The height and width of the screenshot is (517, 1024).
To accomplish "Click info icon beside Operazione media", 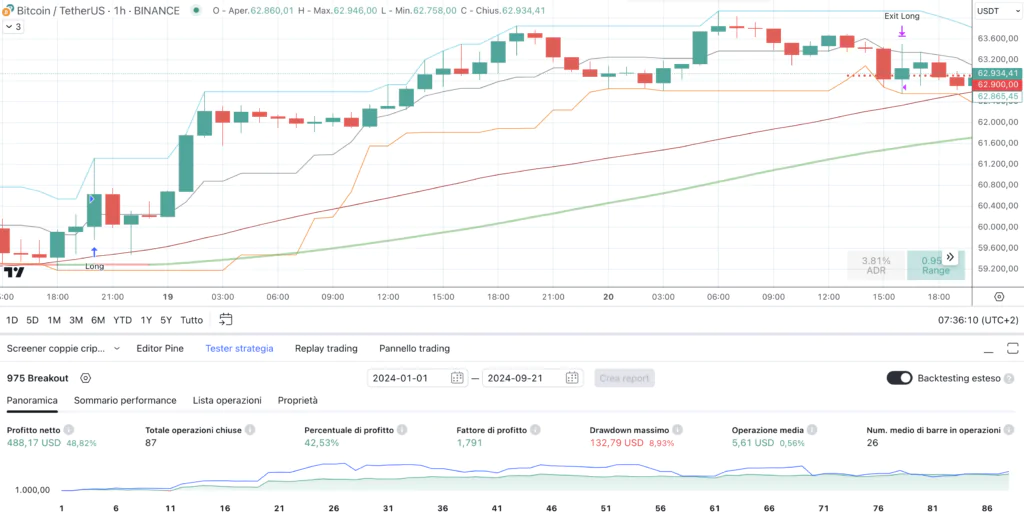I will [x=812, y=430].
